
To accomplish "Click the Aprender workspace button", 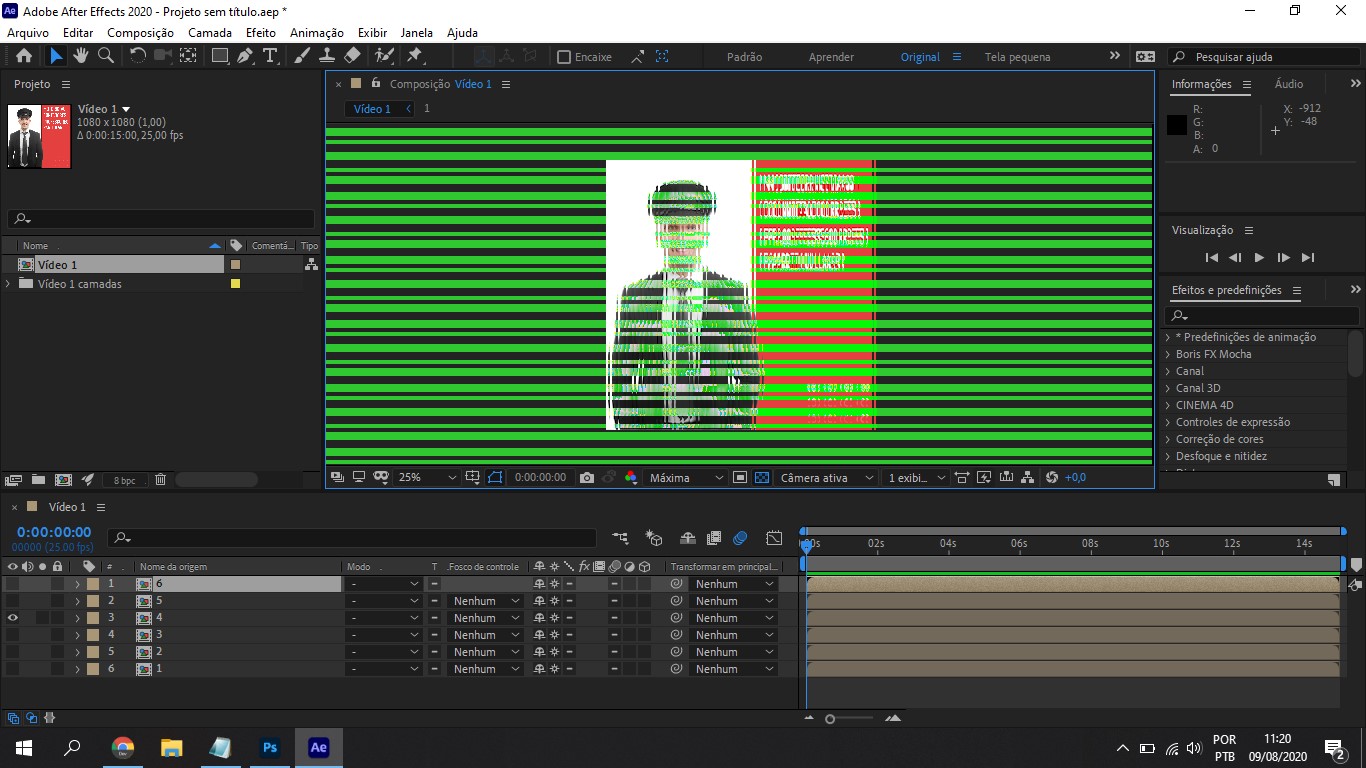I will click(831, 56).
